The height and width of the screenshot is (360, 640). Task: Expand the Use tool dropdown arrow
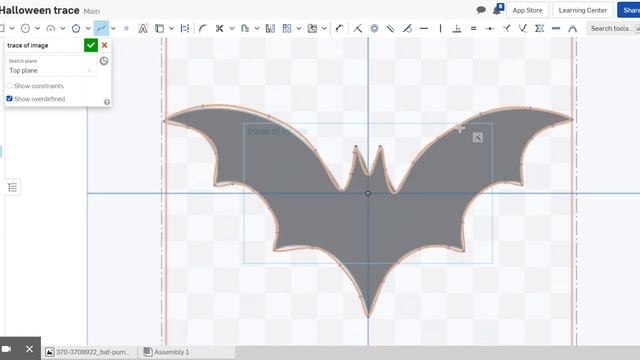click(x=172, y=28)
